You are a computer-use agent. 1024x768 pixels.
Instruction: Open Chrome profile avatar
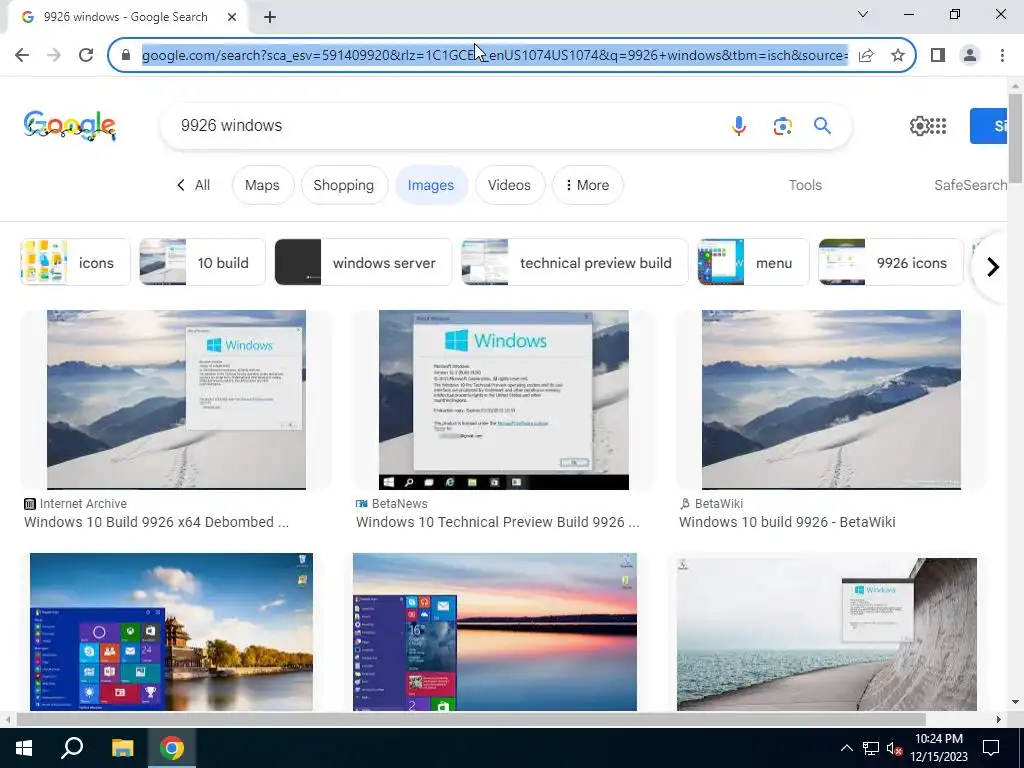[x=970, y=55]
